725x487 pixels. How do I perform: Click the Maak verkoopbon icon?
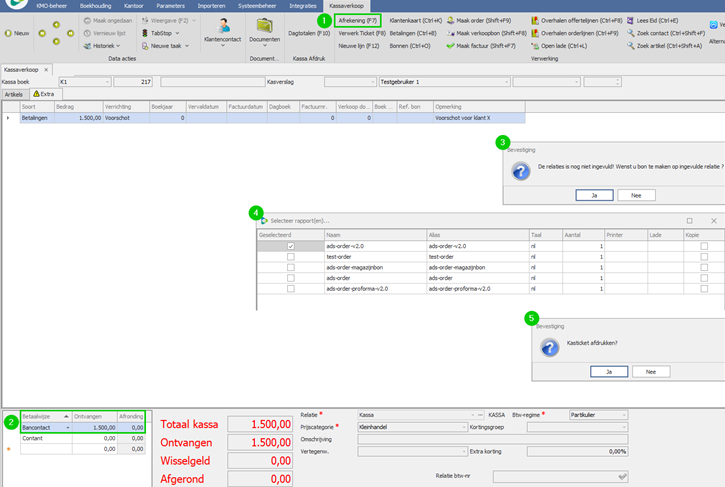tap(450, 33)
